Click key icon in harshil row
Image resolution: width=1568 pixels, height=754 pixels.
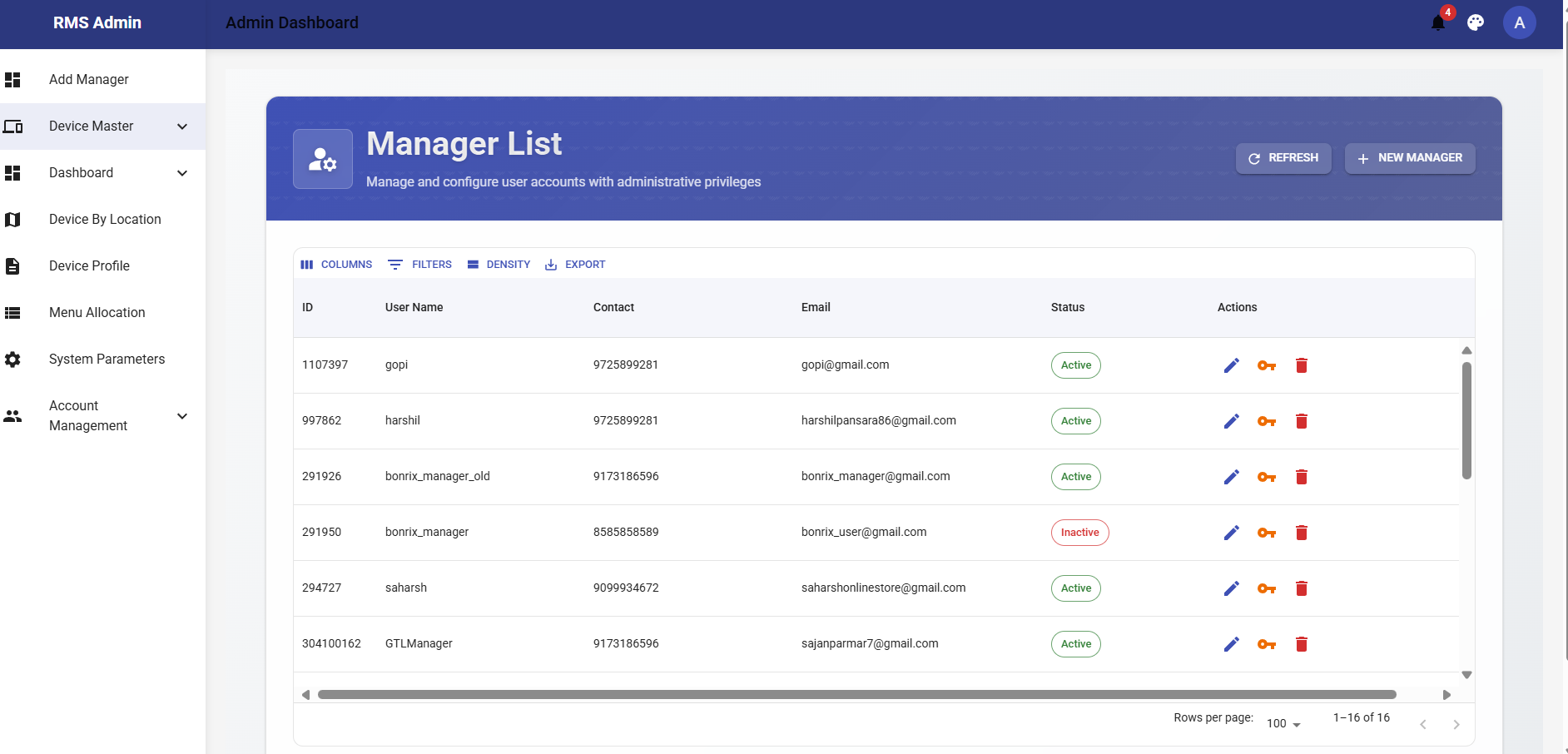1267,421
